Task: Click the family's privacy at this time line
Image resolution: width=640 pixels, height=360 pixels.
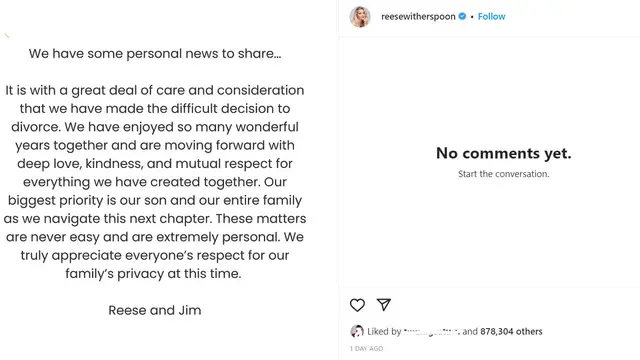Action: pos(153,273)
